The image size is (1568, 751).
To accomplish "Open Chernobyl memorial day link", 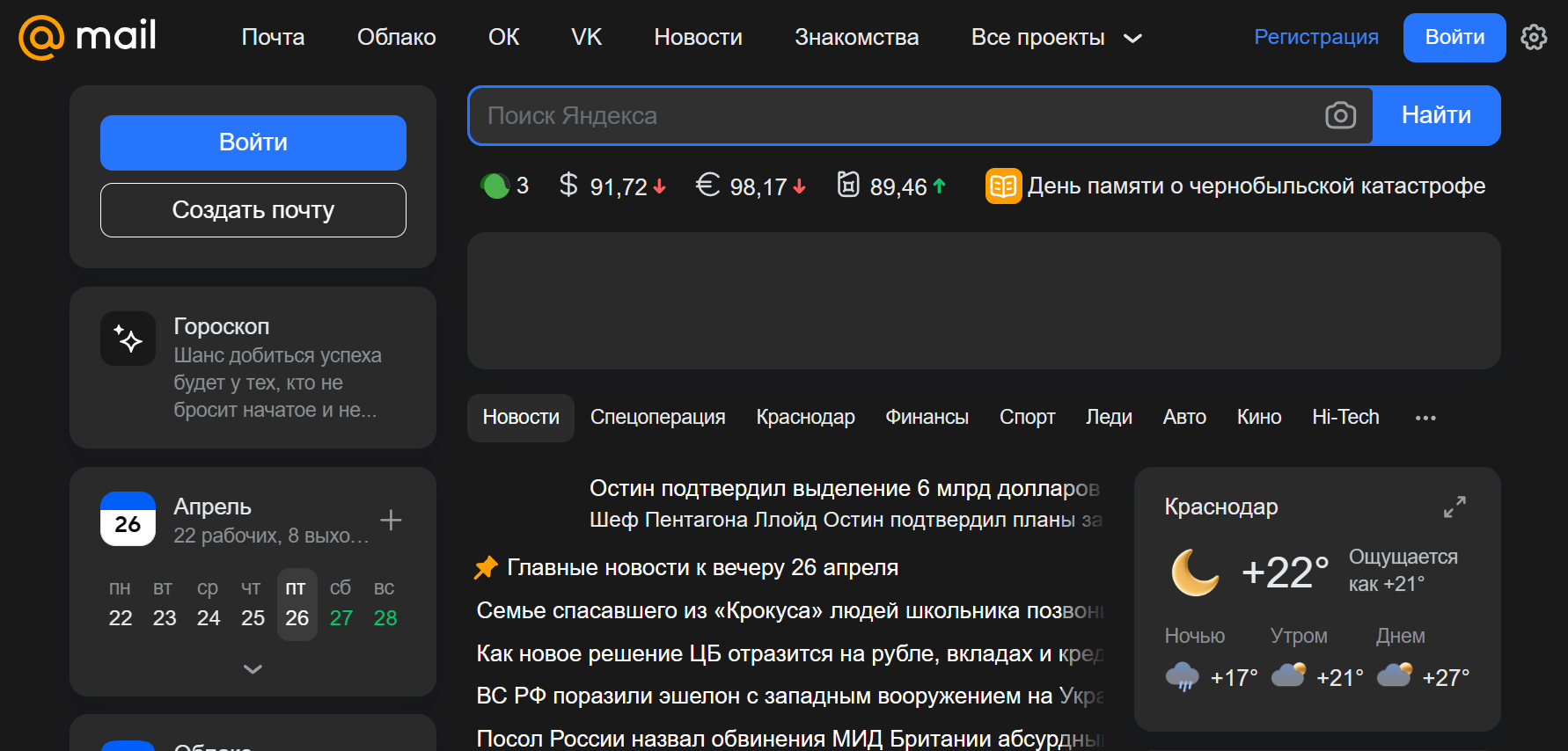I will [1256, 186].
